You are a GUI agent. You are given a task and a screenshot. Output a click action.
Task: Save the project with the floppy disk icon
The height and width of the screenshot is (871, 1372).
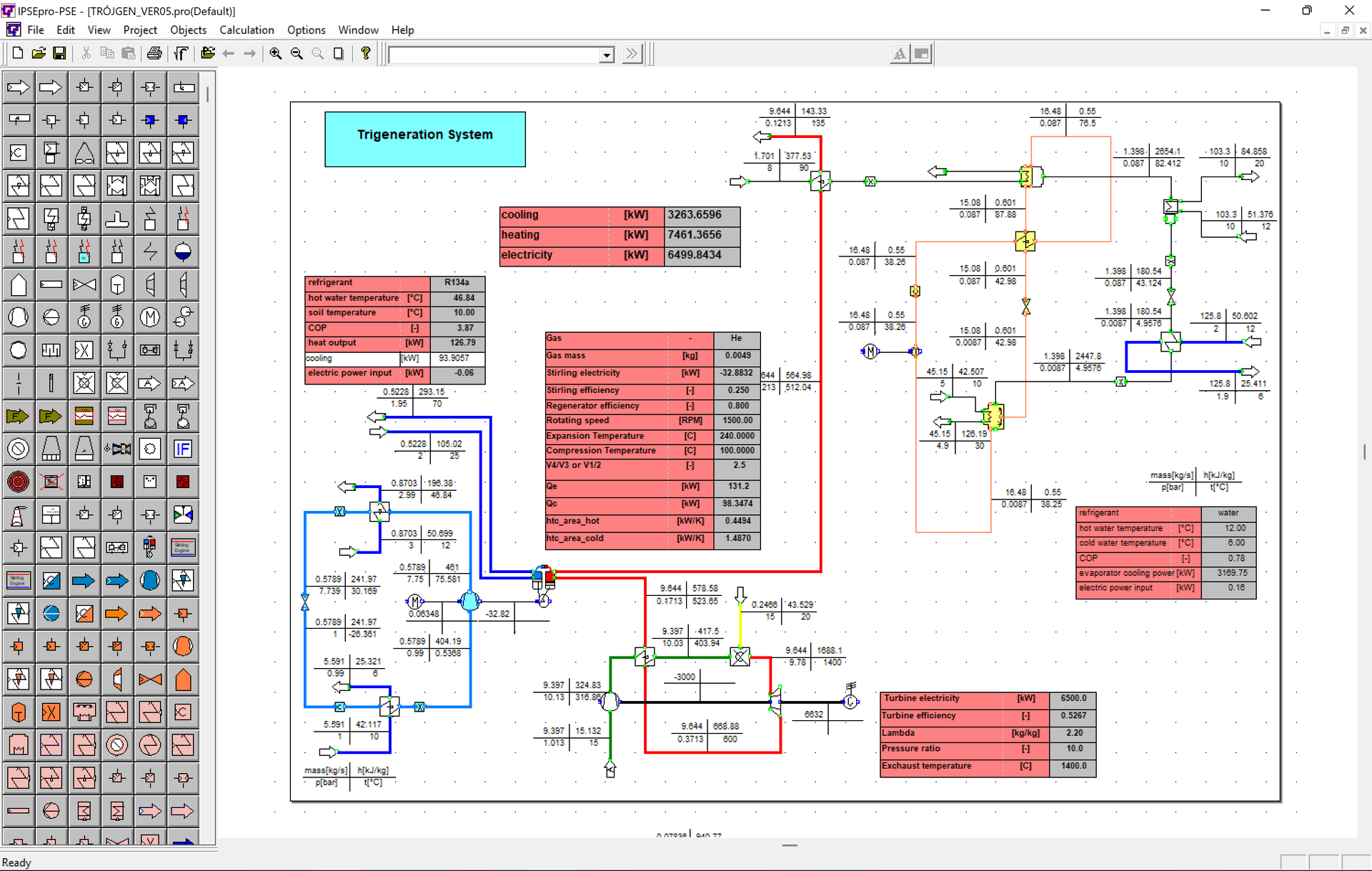[x=59, y=54]
